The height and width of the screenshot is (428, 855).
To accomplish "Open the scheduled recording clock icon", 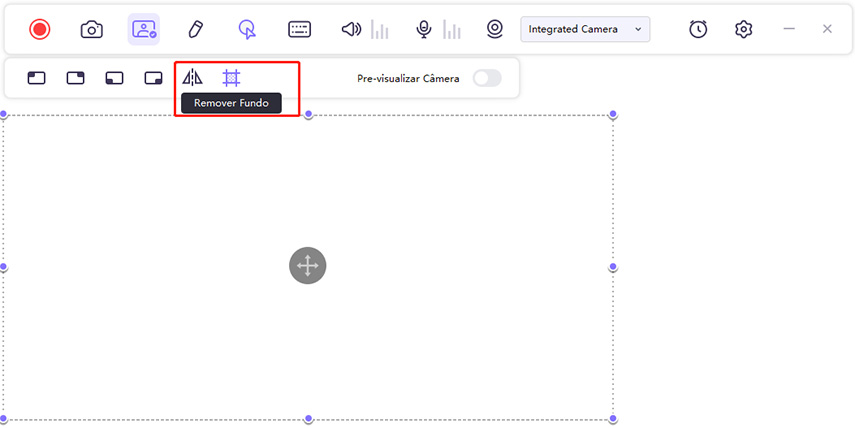I will coord(698,29).
